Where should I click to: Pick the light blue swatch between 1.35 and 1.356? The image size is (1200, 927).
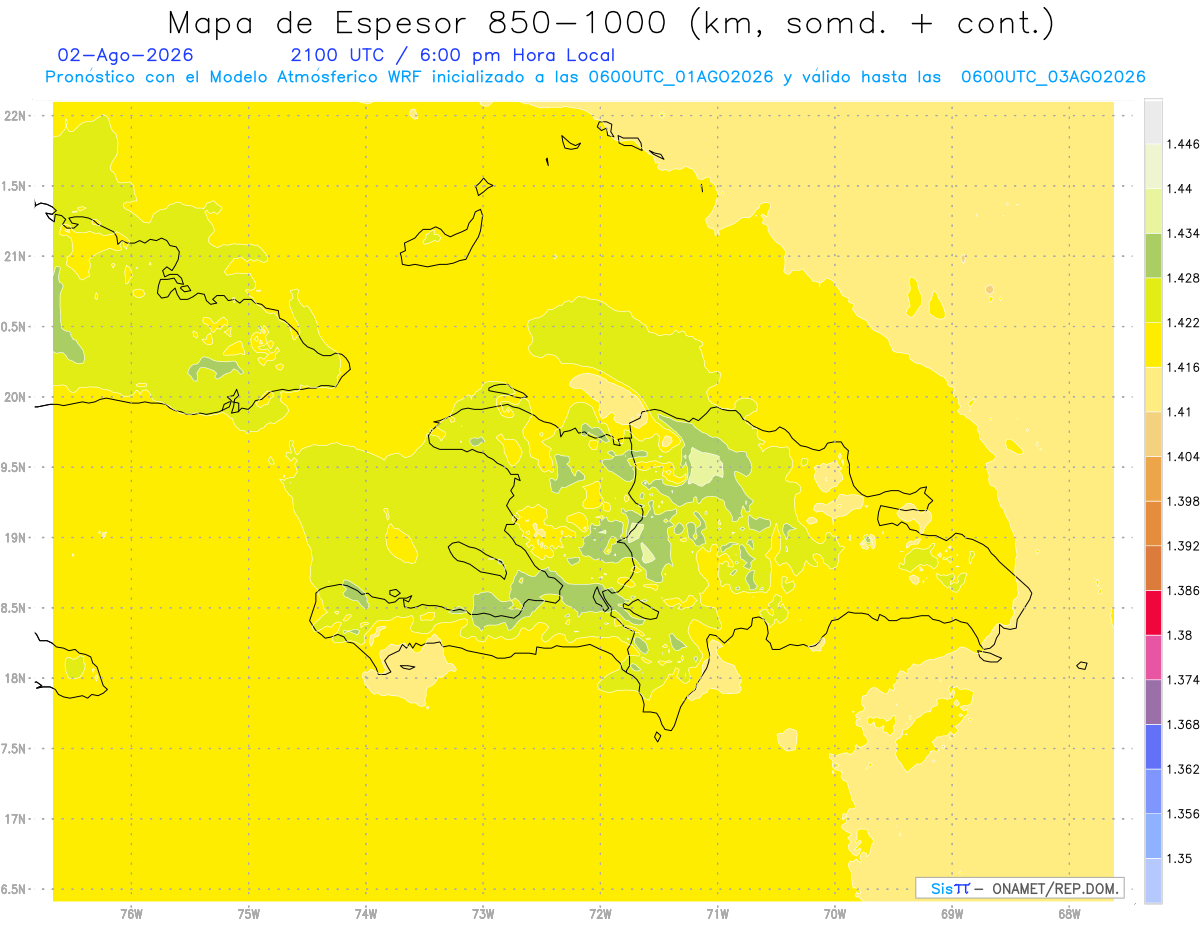[1154, 836]
